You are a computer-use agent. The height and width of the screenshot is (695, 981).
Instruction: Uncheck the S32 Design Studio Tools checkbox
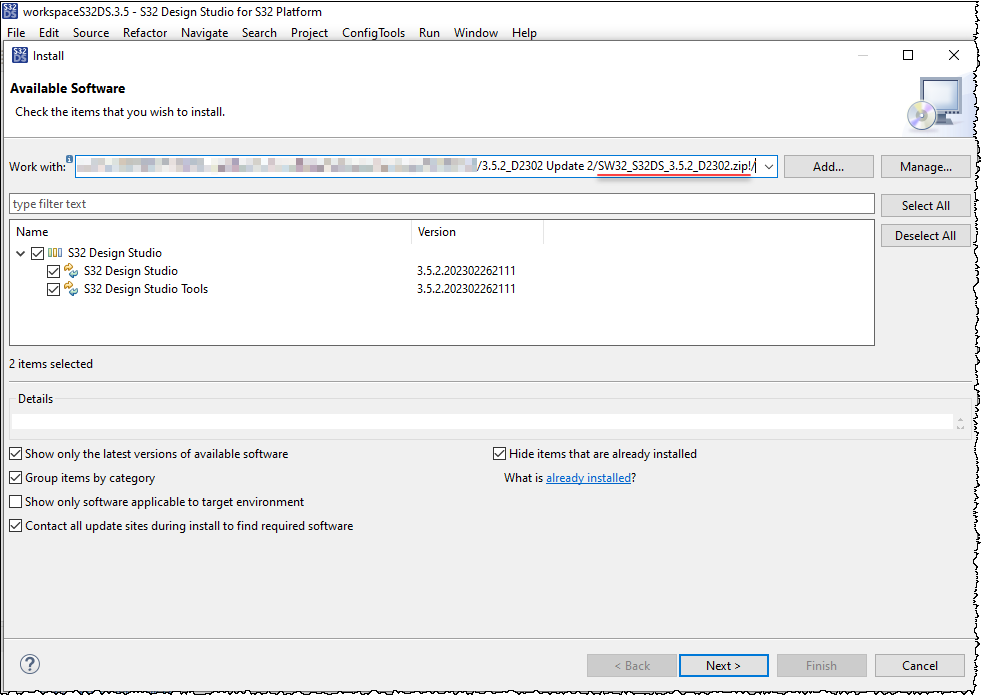[x=53, y=290]
